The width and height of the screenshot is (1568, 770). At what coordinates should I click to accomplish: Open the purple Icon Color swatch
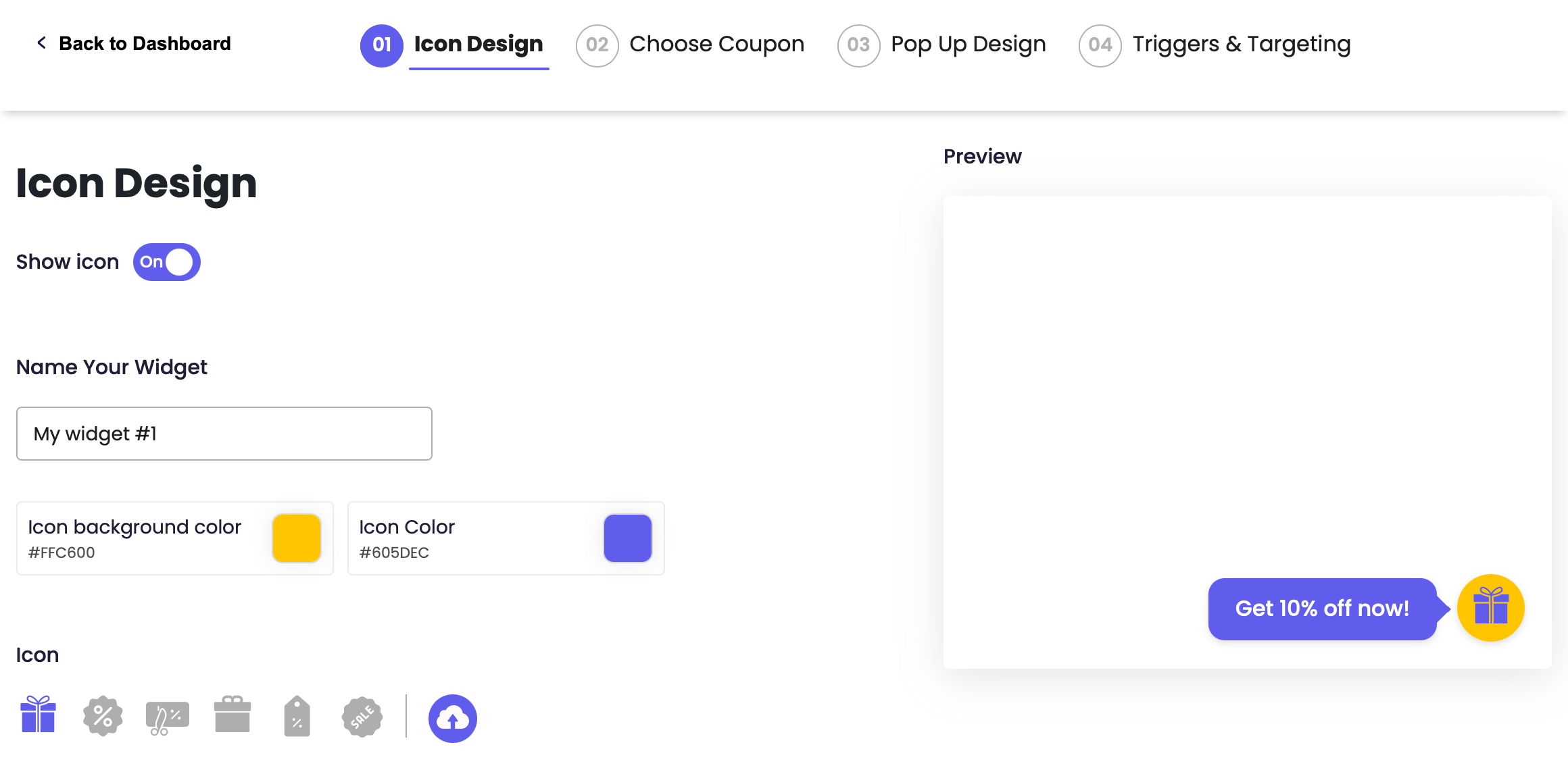pos(627,538)
